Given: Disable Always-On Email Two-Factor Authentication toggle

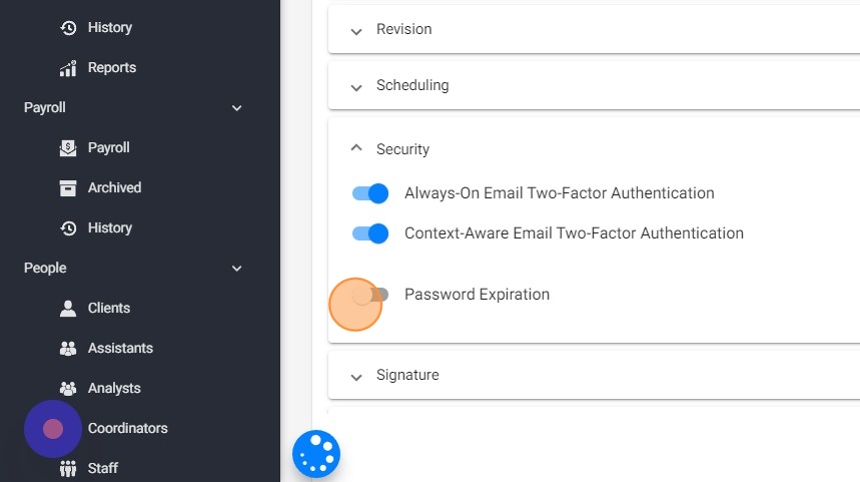Looking at the screenshot, I should 370,193.
